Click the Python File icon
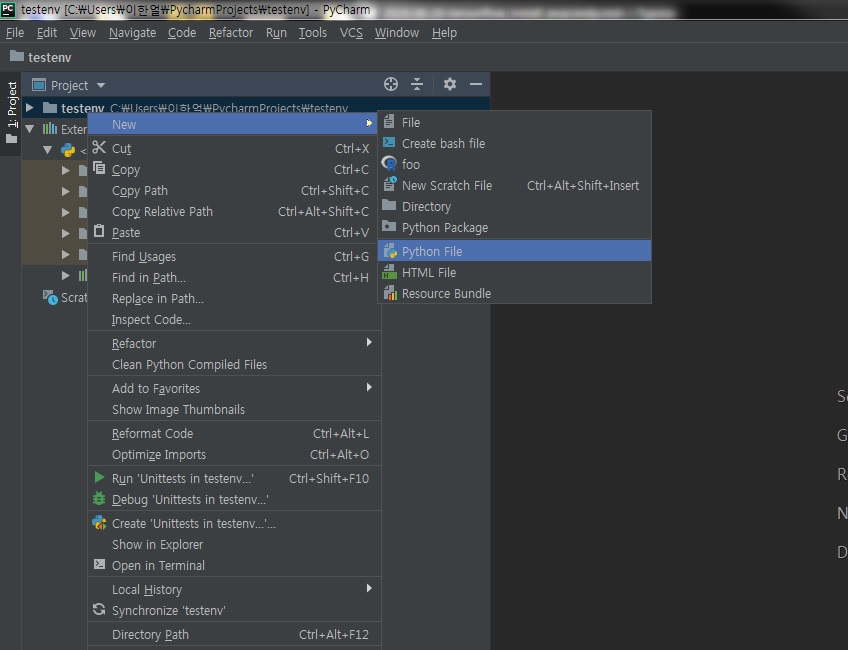Viewport: 848px width, 650px height. 389,251
